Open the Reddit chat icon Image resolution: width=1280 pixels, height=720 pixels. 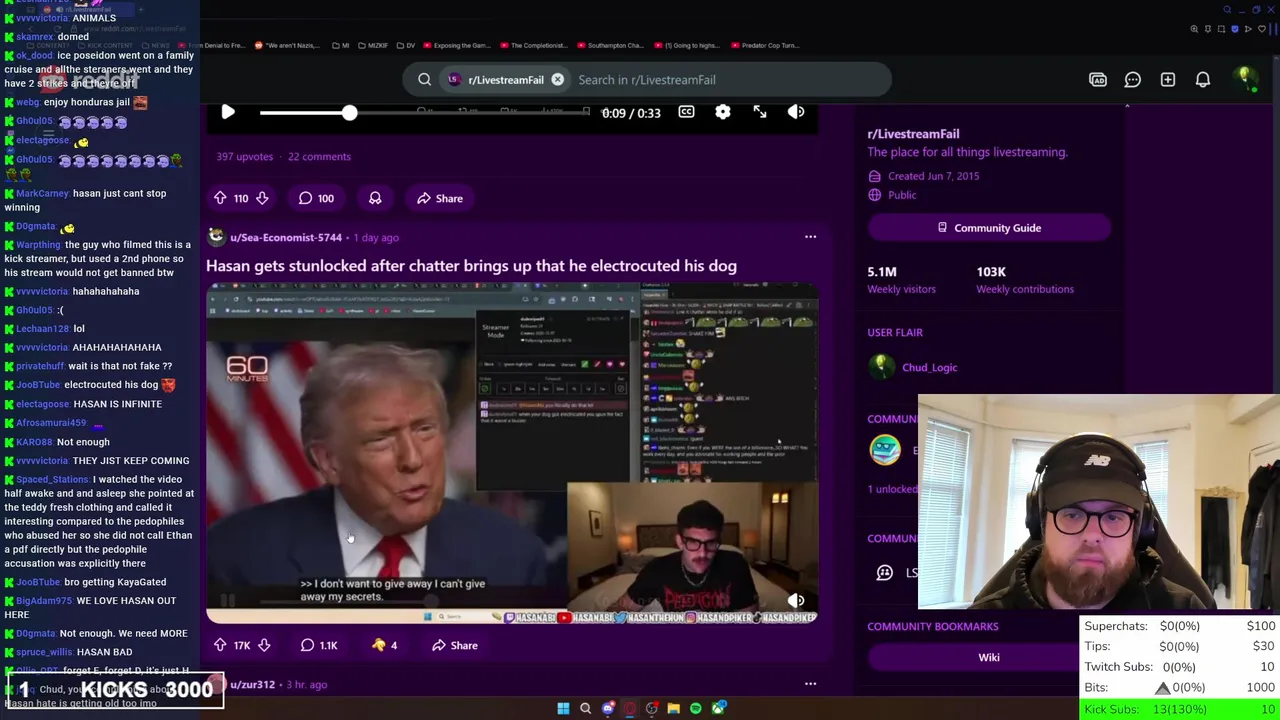(1133, 80)
